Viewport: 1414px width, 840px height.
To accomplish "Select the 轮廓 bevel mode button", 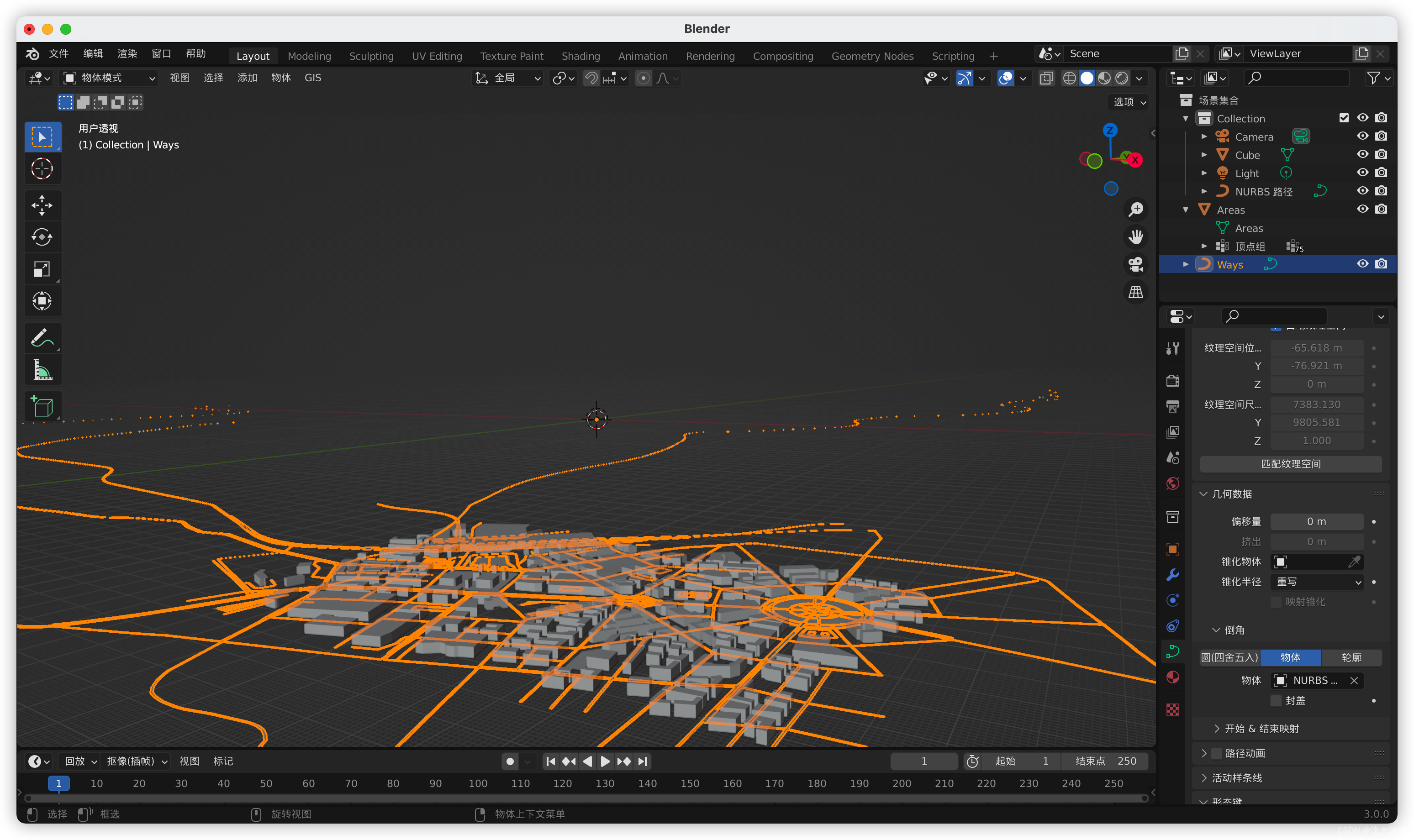I will (x=1351, y=658).
